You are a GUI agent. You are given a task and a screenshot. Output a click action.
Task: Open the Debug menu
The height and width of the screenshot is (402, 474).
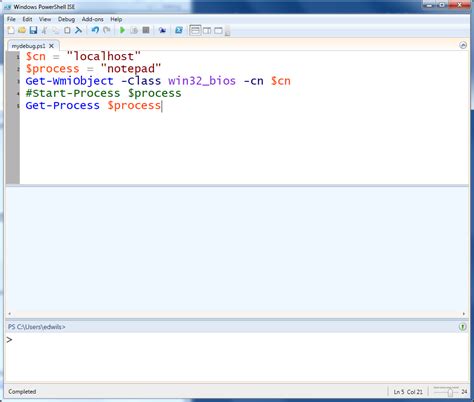(66, 19)
